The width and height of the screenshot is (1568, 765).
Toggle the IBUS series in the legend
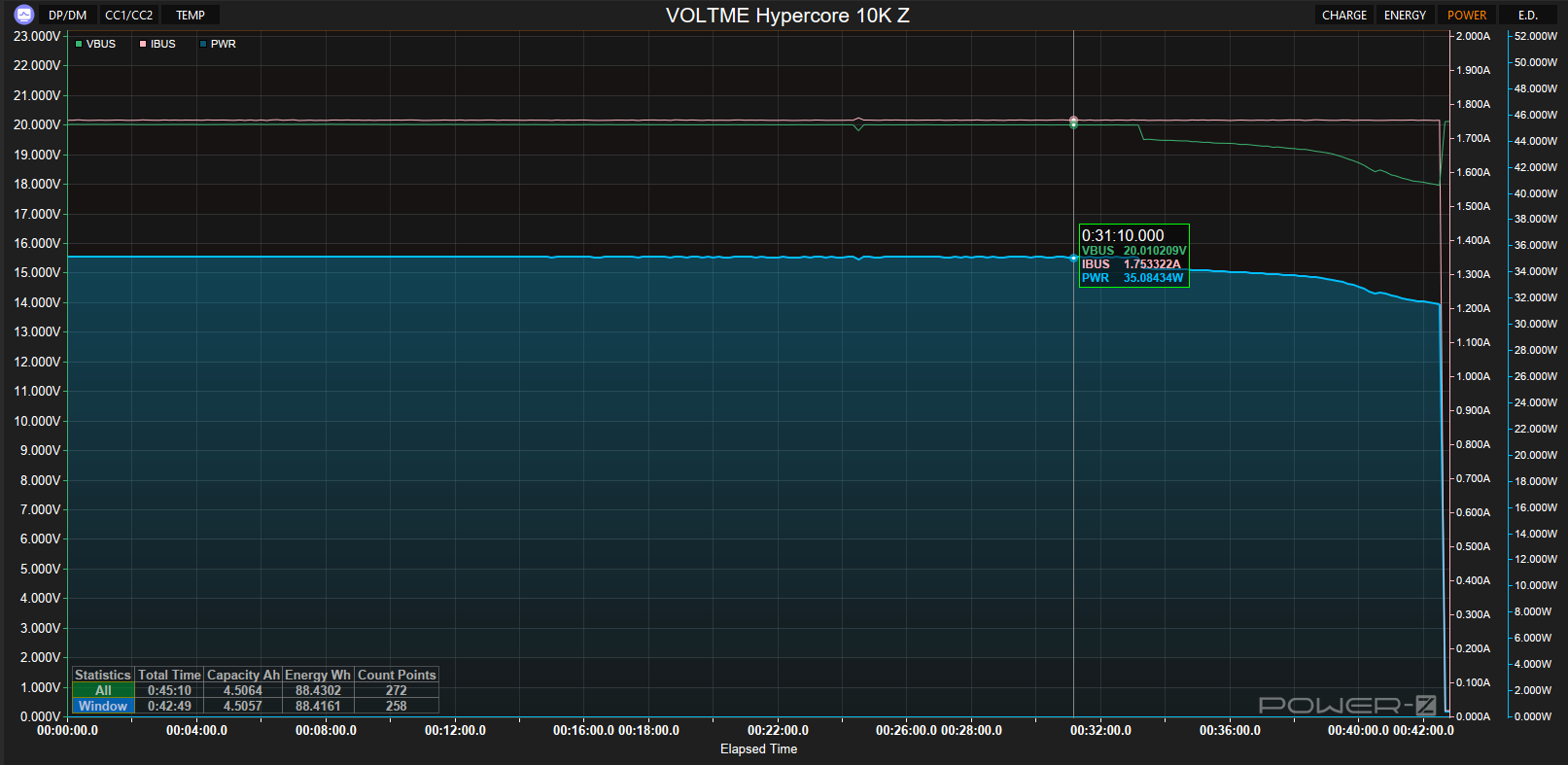pos(157,44)
